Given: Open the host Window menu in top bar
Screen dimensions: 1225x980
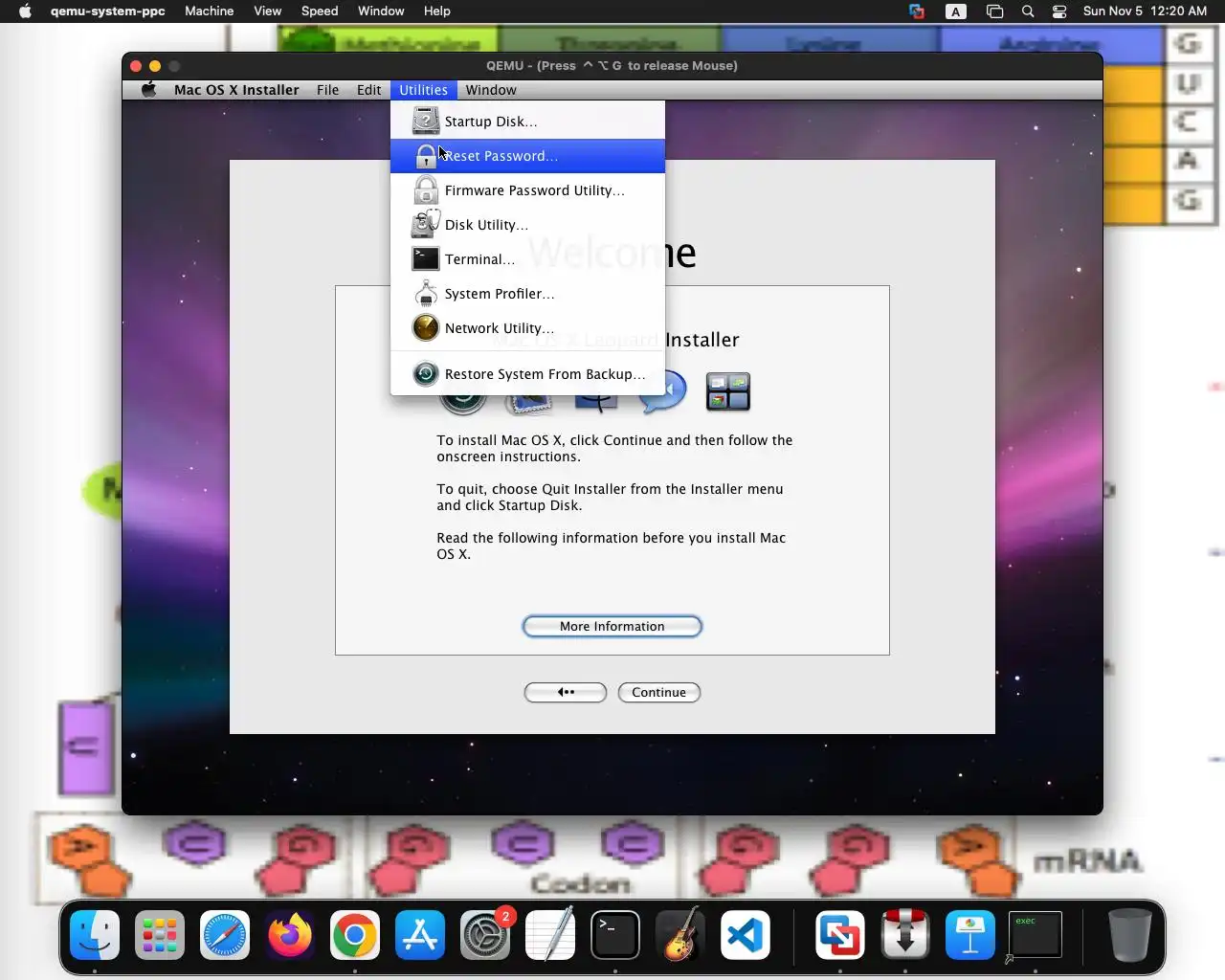Looking at the screenshot, I should [381, 11].
